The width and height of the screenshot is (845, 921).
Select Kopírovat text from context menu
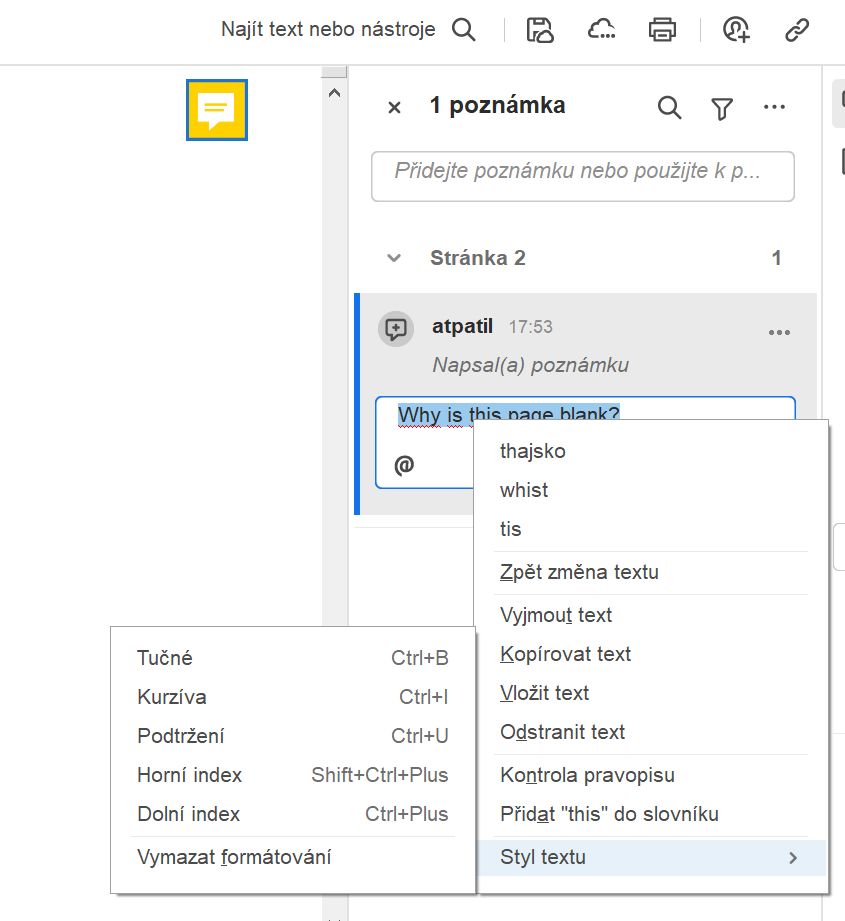pos(565,653)
